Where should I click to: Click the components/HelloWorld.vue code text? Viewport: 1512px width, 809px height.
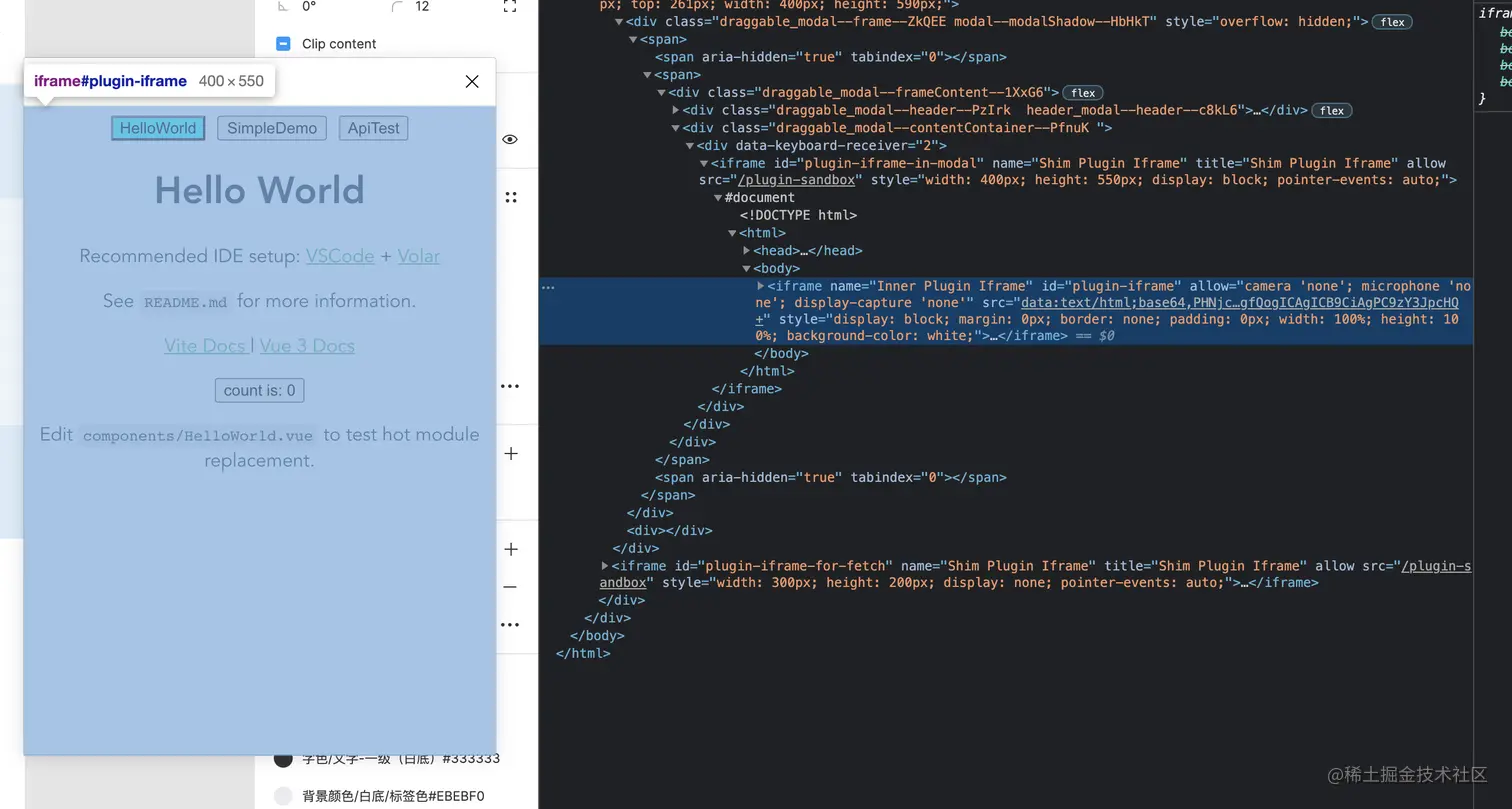click(x=199, y=436)
